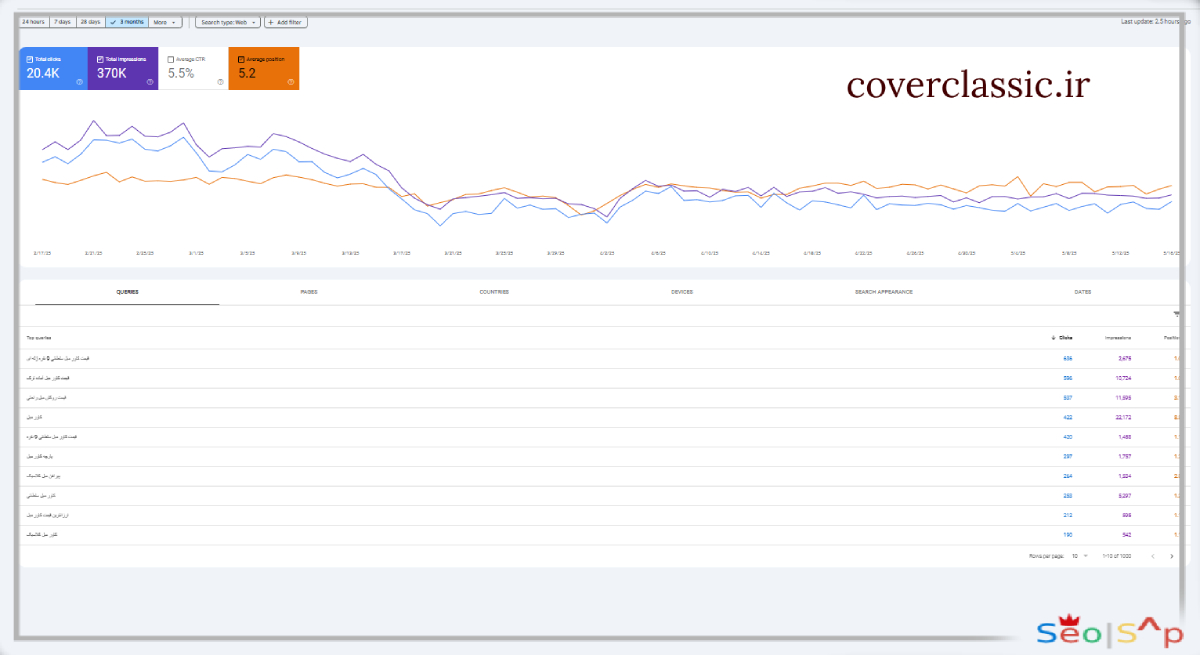1200x655 pixels.
Task: Click the 22,172 impressions value
Action: pyautogui.click(x=1123, y=417)
